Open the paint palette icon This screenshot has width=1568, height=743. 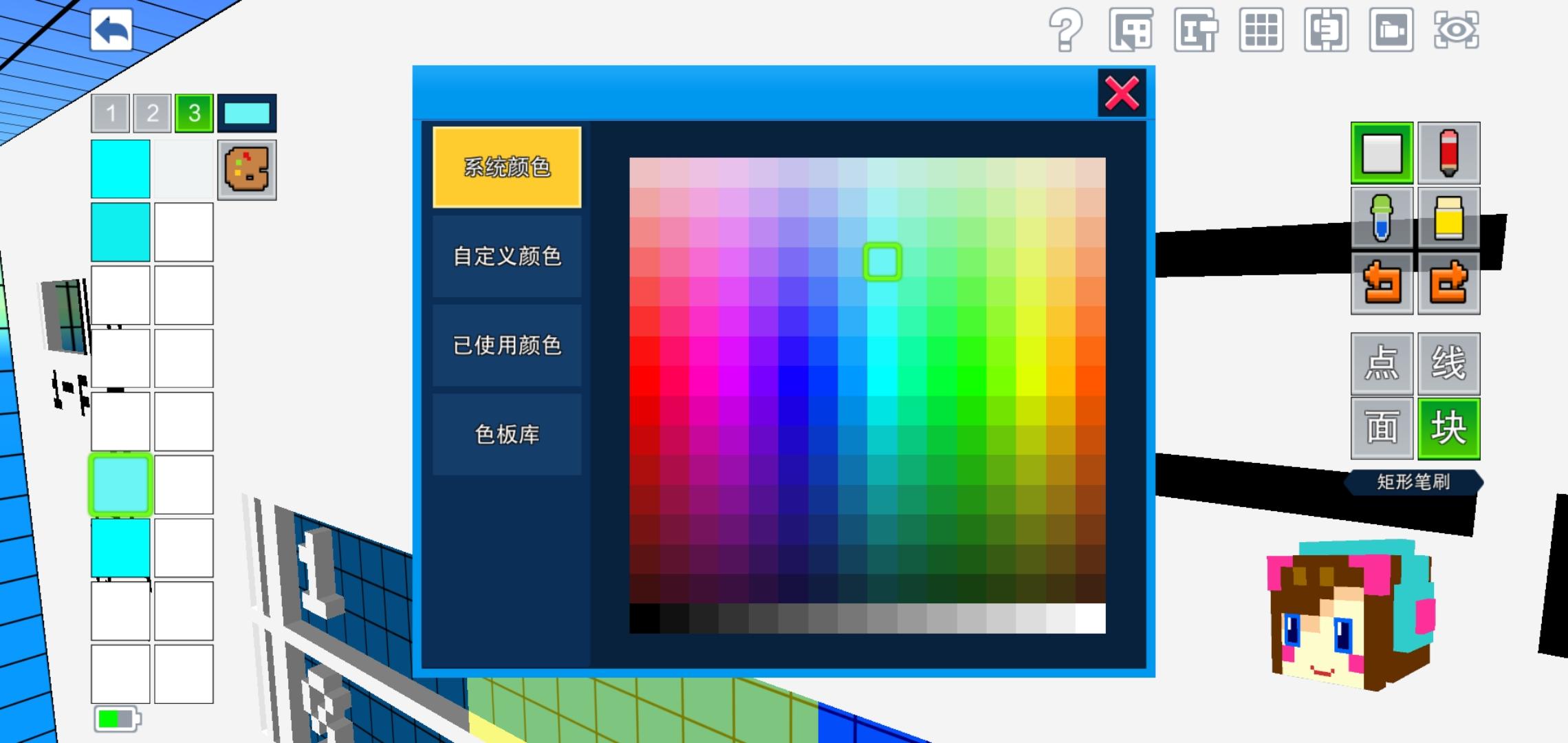[x=247, y=170]
